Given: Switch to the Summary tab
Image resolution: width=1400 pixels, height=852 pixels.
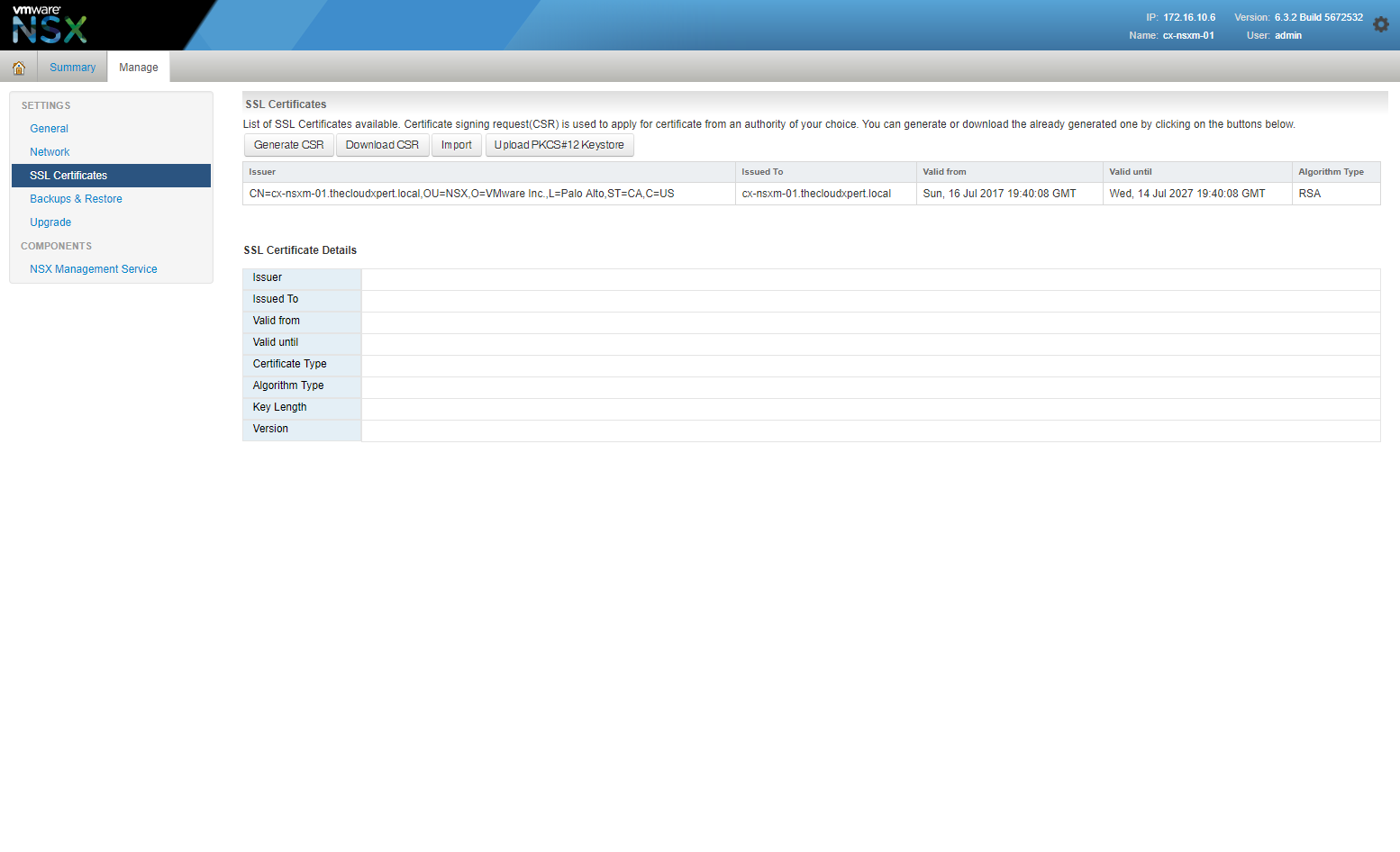Looking at the screenshot, I should click(x=72, y=68).
